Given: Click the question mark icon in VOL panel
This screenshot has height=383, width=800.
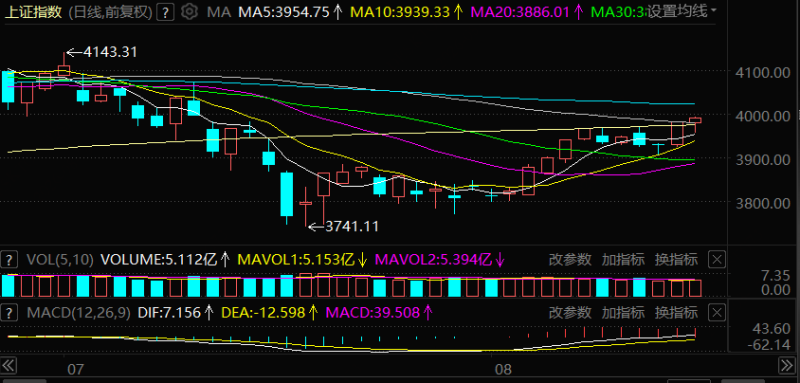Looking at the screenshot, I should (x=8, y=260).
